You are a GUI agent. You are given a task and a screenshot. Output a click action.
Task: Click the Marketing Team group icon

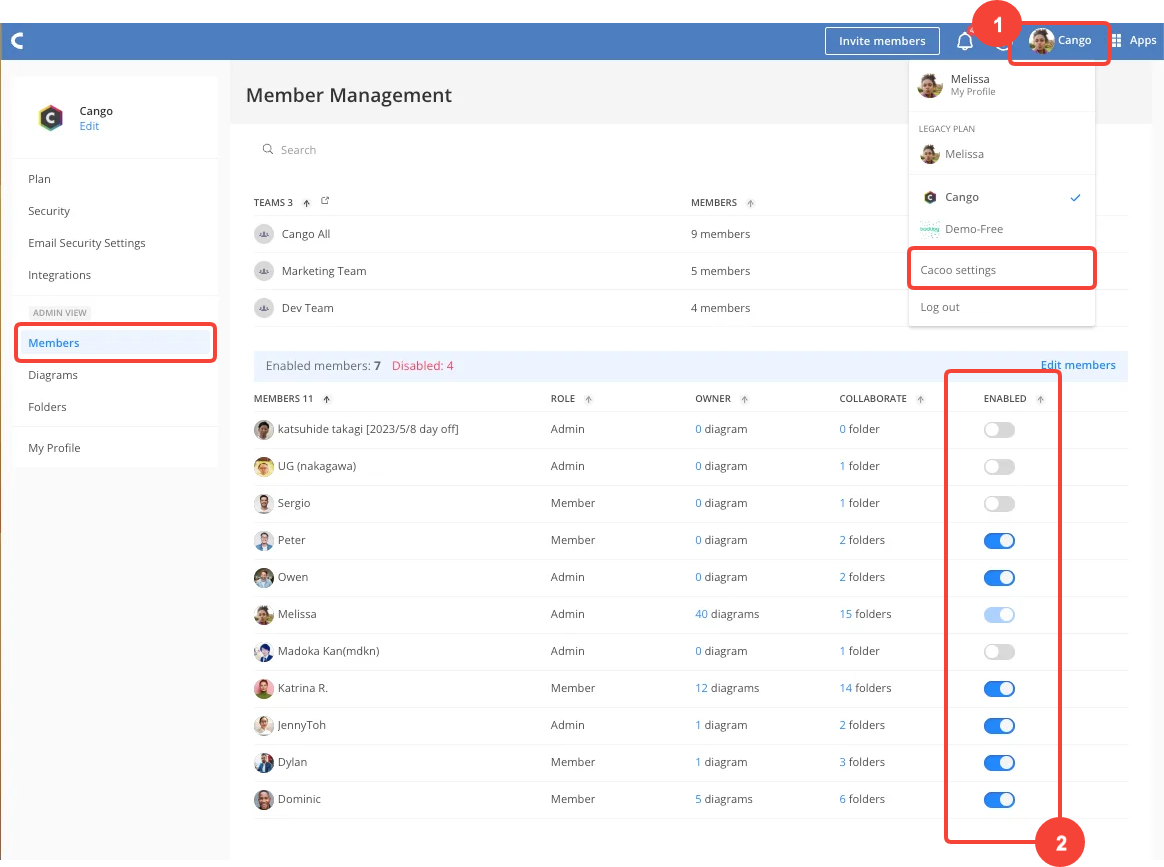(264, 271)
